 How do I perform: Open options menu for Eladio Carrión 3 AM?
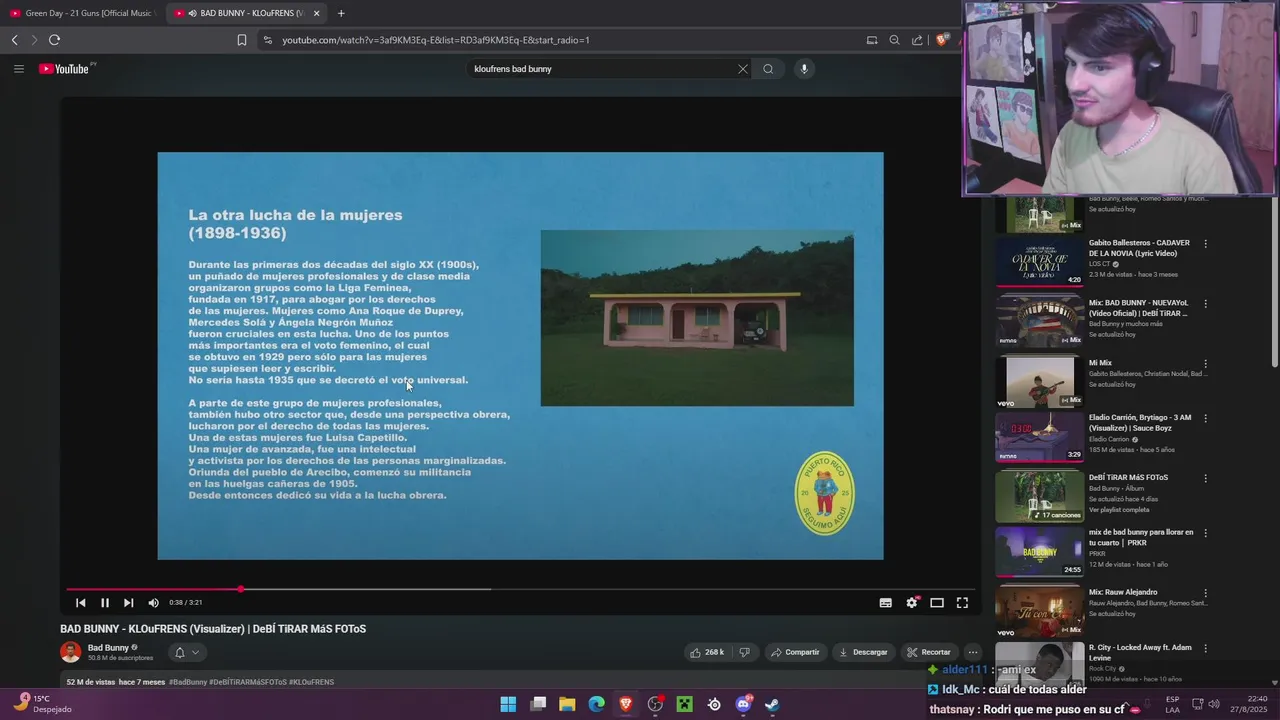[1205, 418]
